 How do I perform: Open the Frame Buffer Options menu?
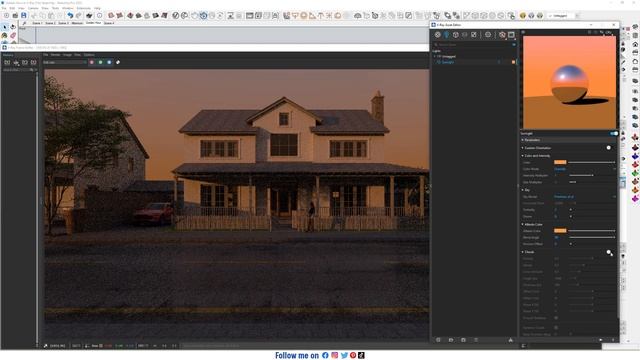[89, 55]
